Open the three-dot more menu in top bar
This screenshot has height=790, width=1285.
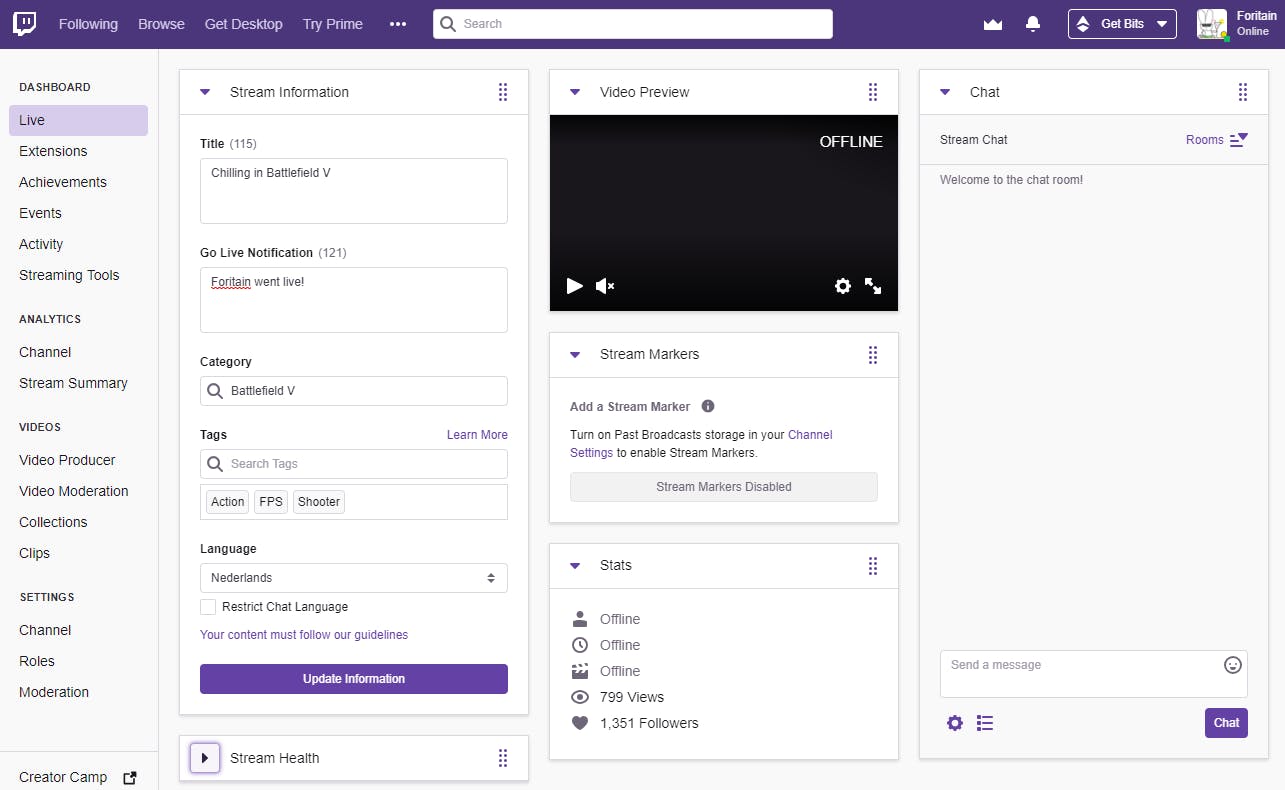point(398,24)
